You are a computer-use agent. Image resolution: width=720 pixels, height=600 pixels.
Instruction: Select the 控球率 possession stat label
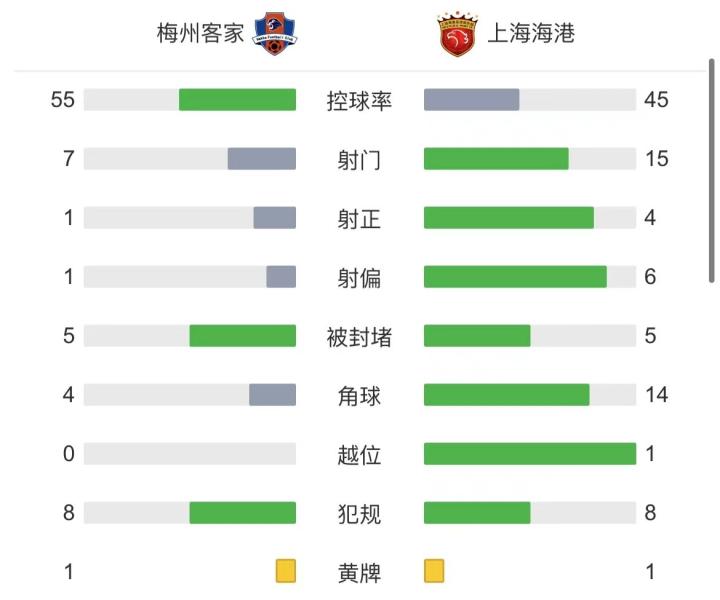pyautogui.click(x=360, y=100)
